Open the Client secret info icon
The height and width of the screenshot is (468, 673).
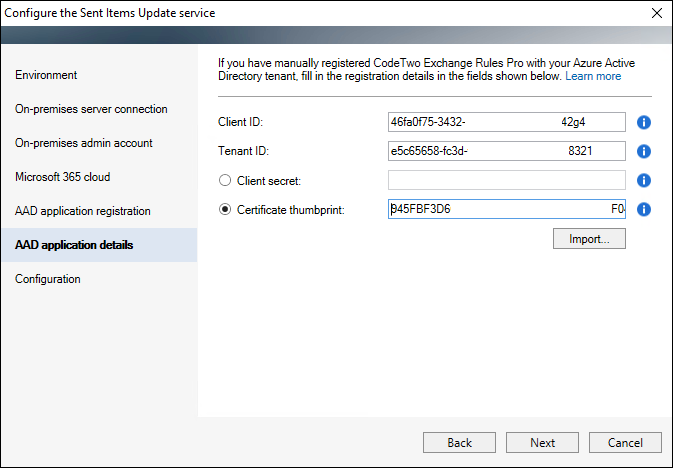(x=643, y=180)
